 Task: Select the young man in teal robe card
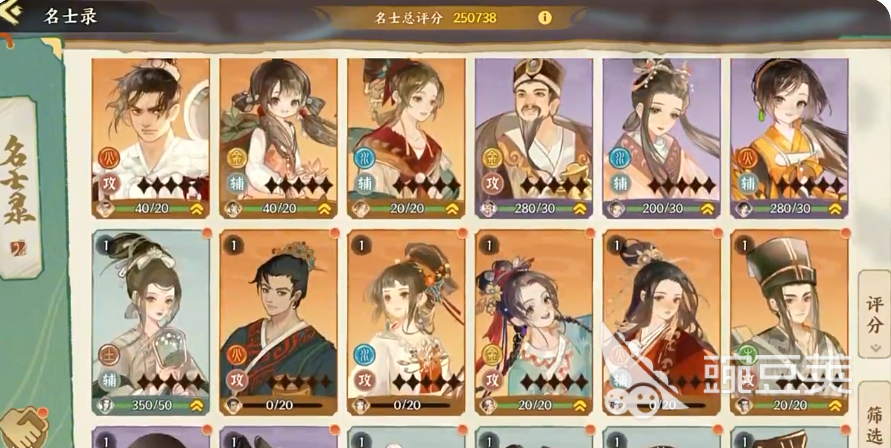click(278, 322)
